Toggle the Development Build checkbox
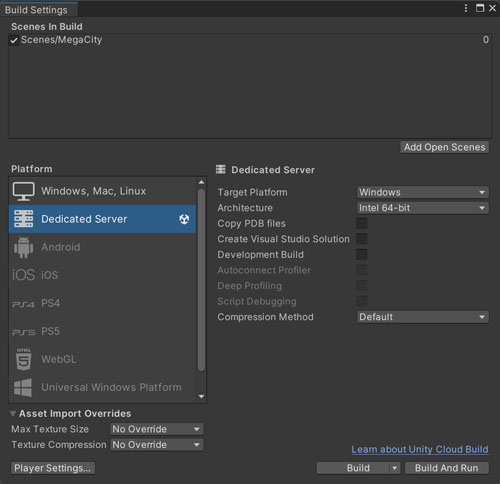 (362, 255)
